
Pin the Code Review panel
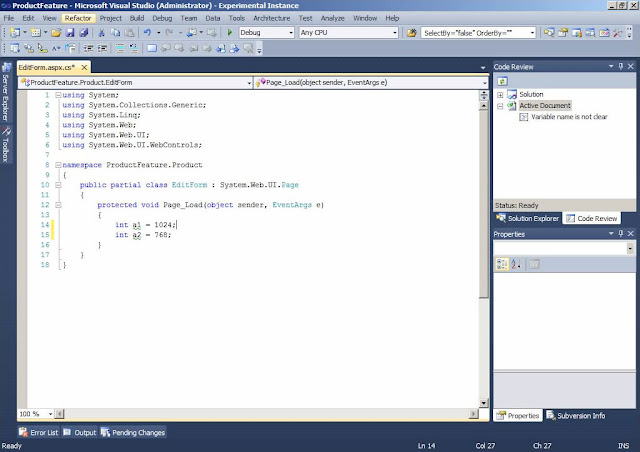point(621,66)
